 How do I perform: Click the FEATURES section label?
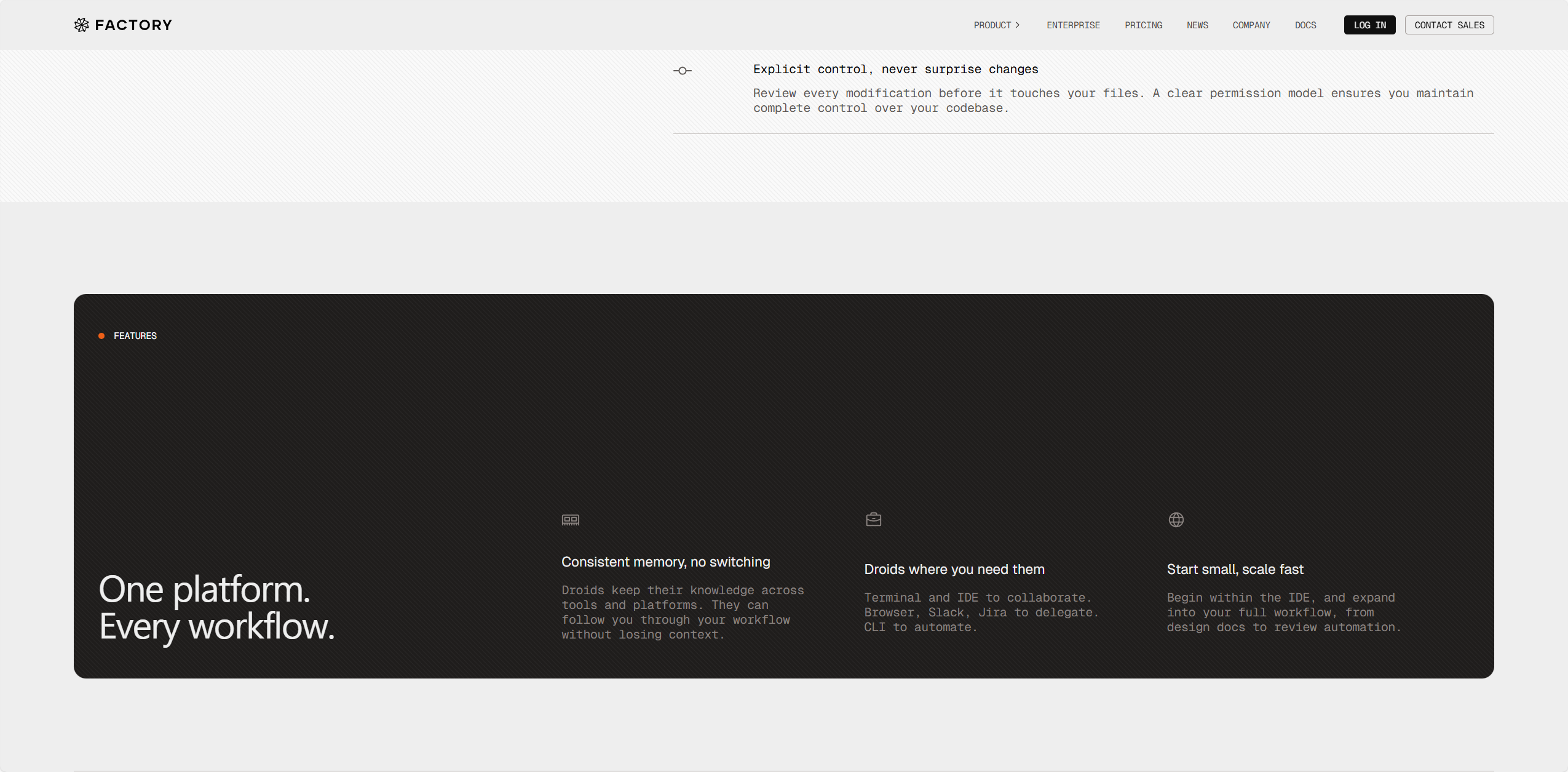click(135, 336)
